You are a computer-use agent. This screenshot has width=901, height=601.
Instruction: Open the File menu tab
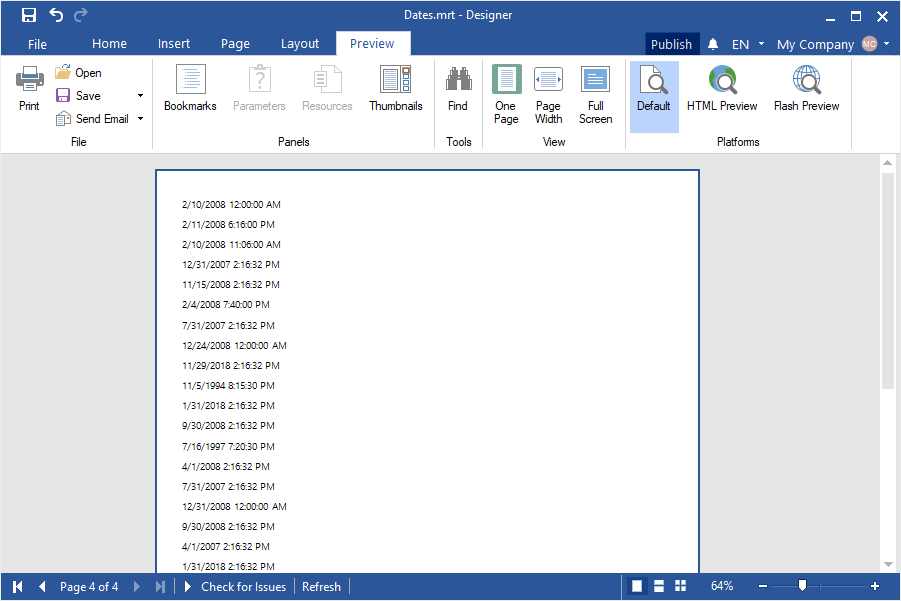pos(37,44)
